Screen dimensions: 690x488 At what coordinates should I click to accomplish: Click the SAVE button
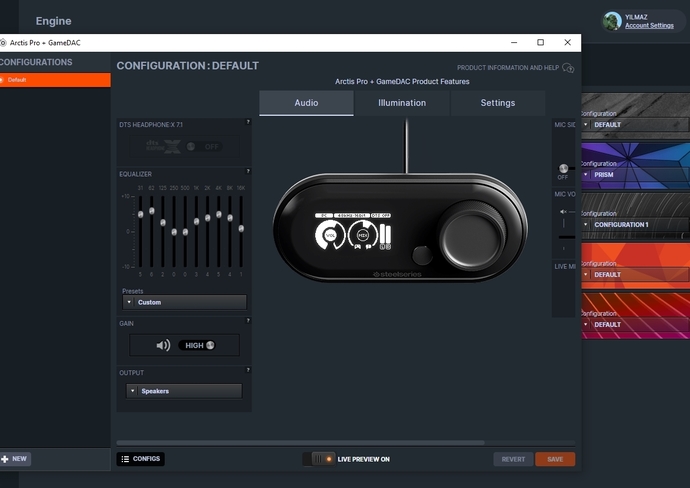pos(555,459)
